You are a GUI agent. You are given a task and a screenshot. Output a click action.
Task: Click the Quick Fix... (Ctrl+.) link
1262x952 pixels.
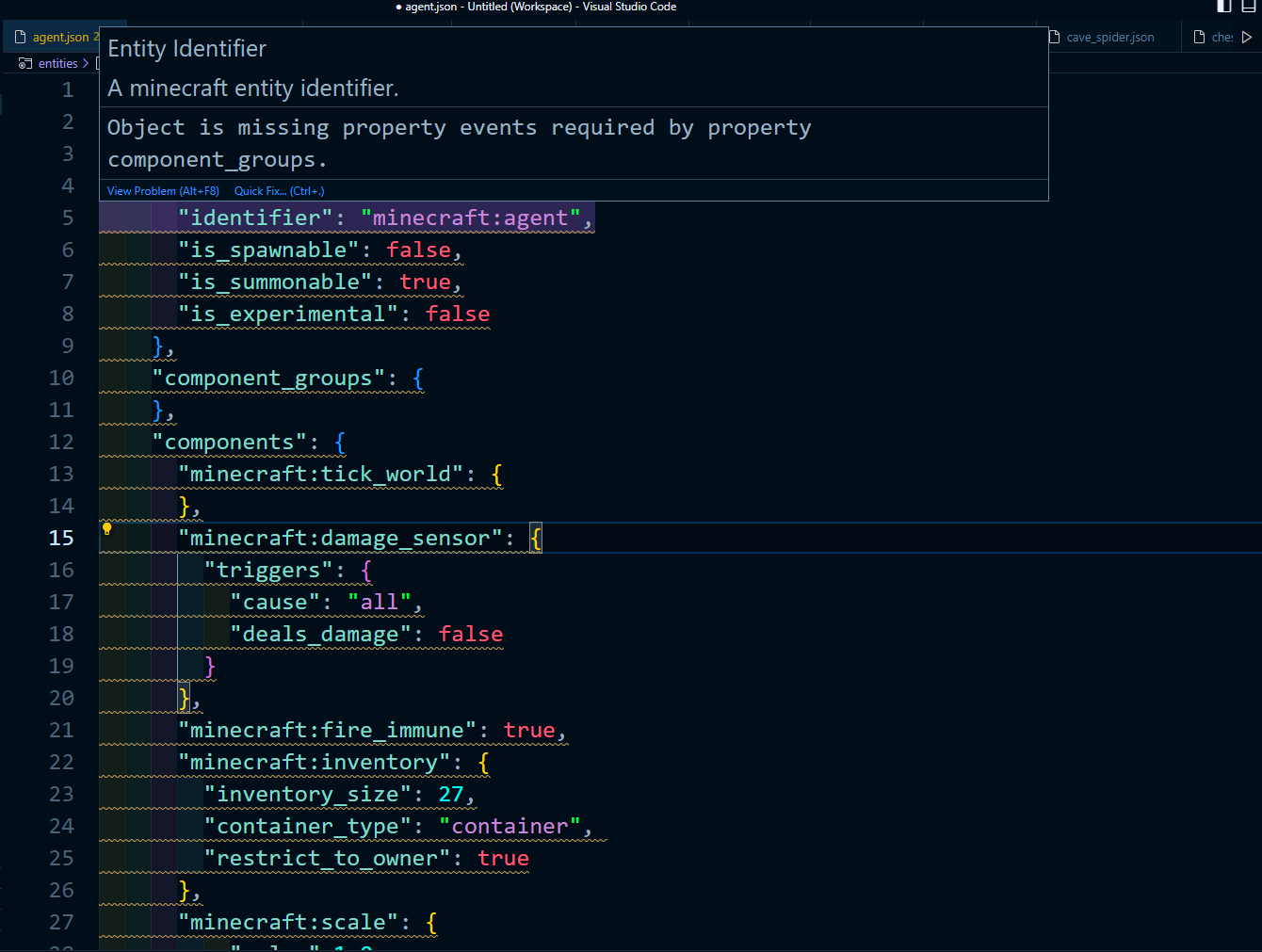pos(279,190)
